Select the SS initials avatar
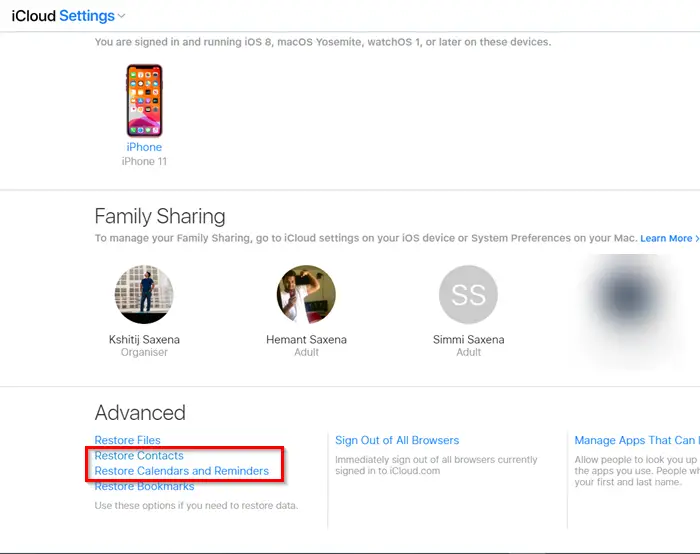 tap(468, 295)
